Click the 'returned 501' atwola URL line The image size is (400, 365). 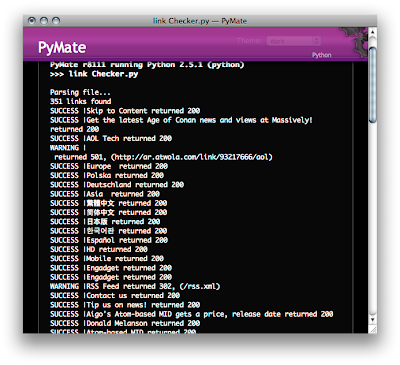click(163, 157)
